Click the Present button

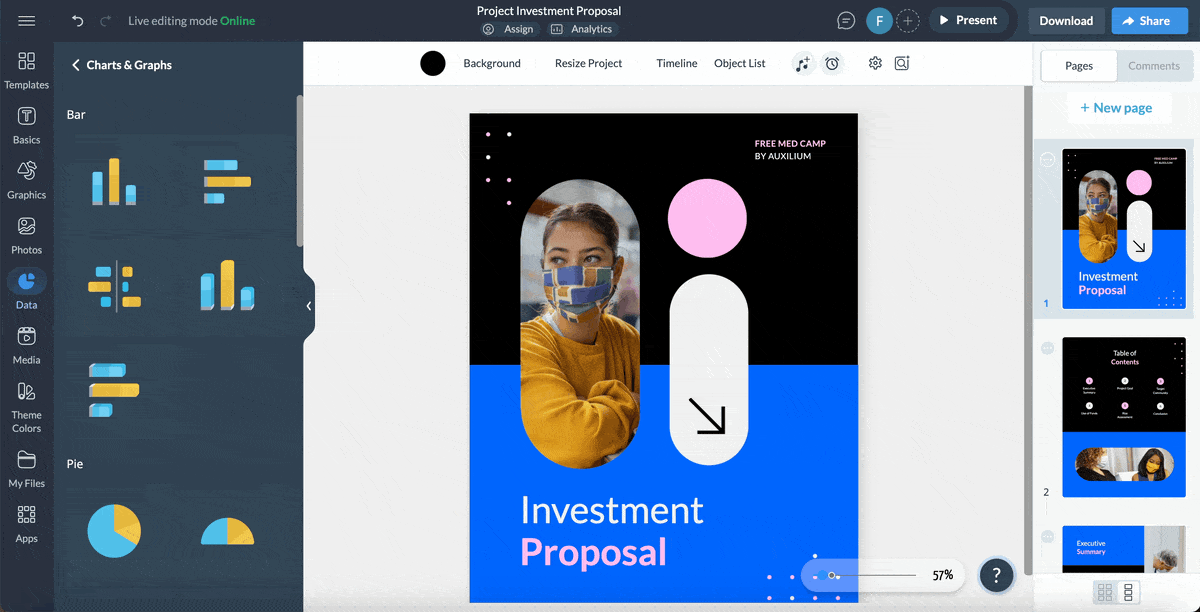pyautogui.click(x=968, y=19)
